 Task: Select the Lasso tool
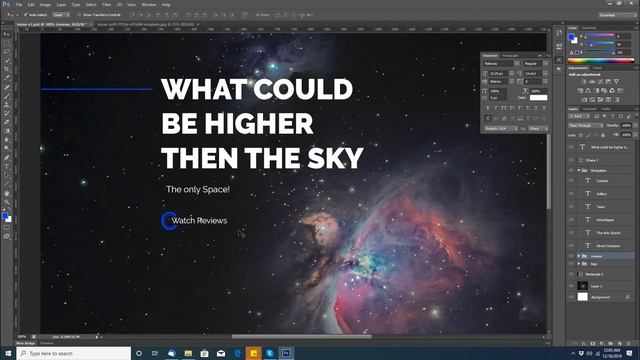7,52
